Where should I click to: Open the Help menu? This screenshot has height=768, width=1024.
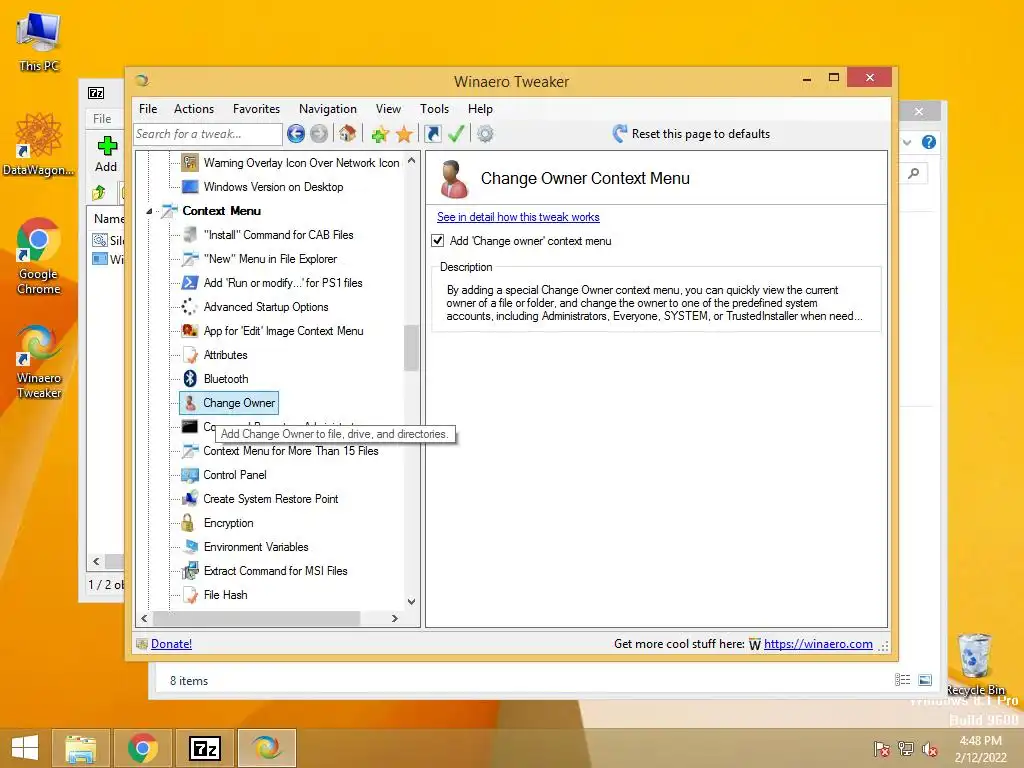click(x=481, y=109)
